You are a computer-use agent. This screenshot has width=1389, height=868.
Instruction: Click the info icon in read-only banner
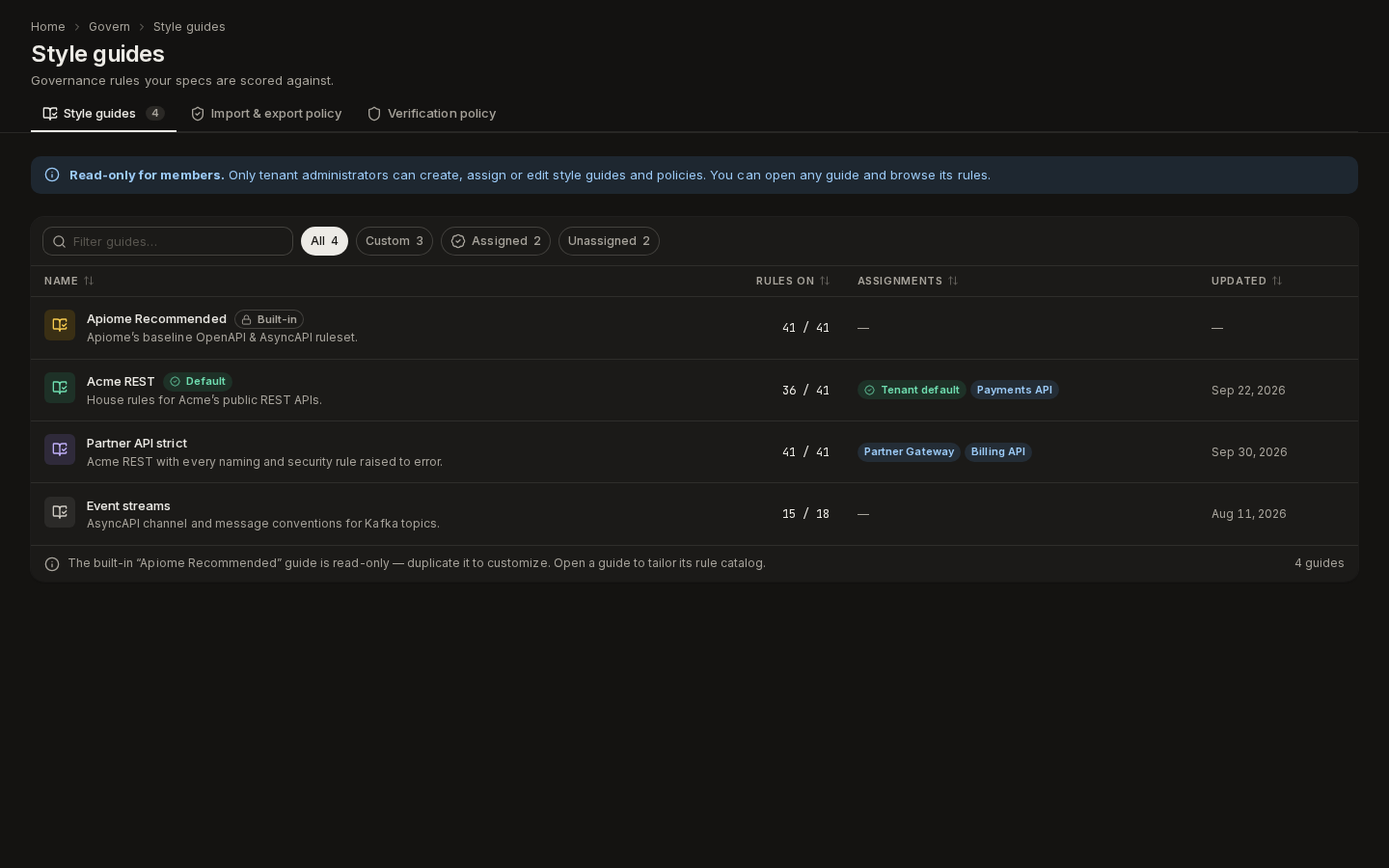pos(52,175)
